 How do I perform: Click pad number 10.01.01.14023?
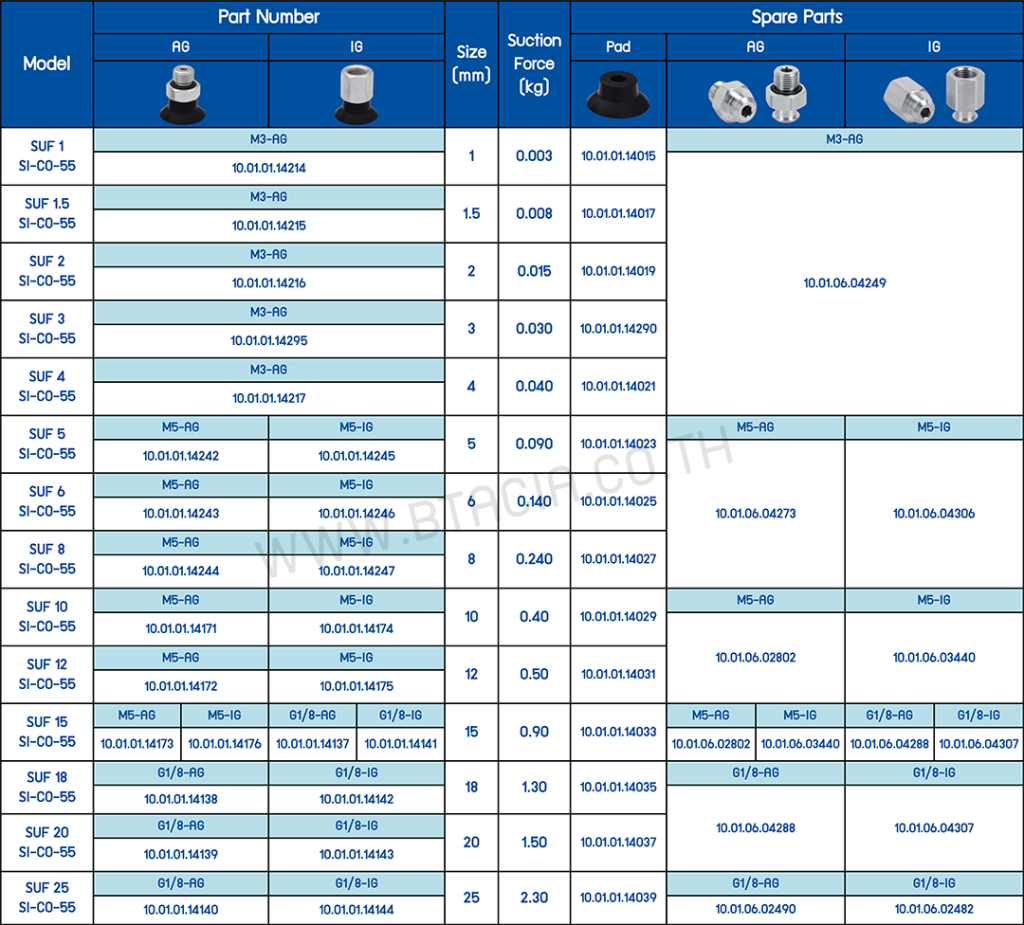pos(618,444)
